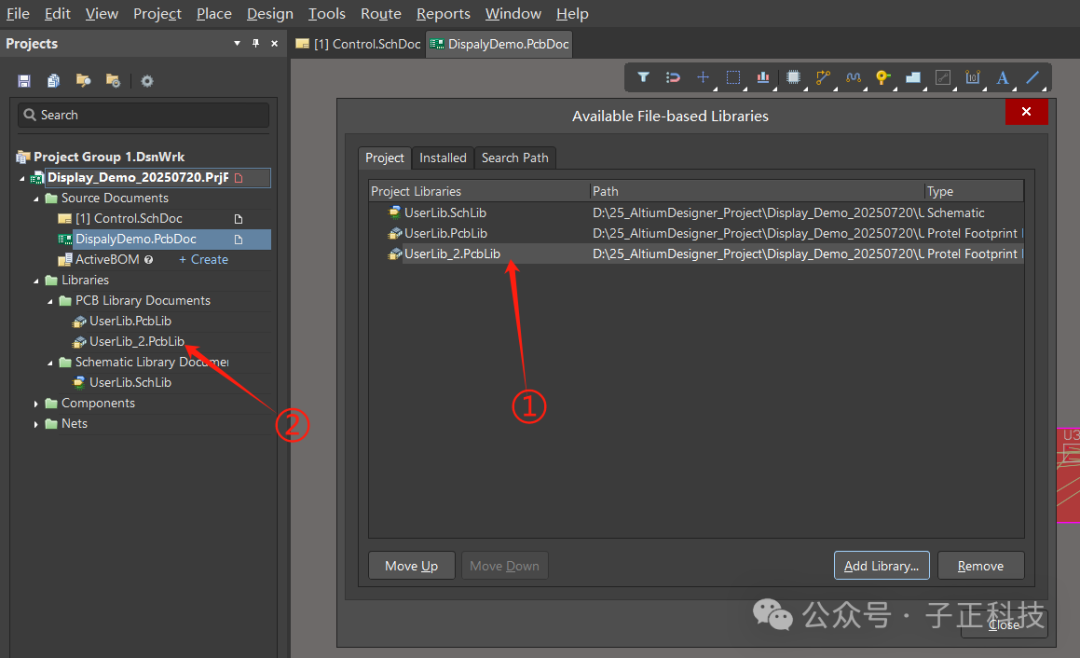Click the Path column header

757,191
